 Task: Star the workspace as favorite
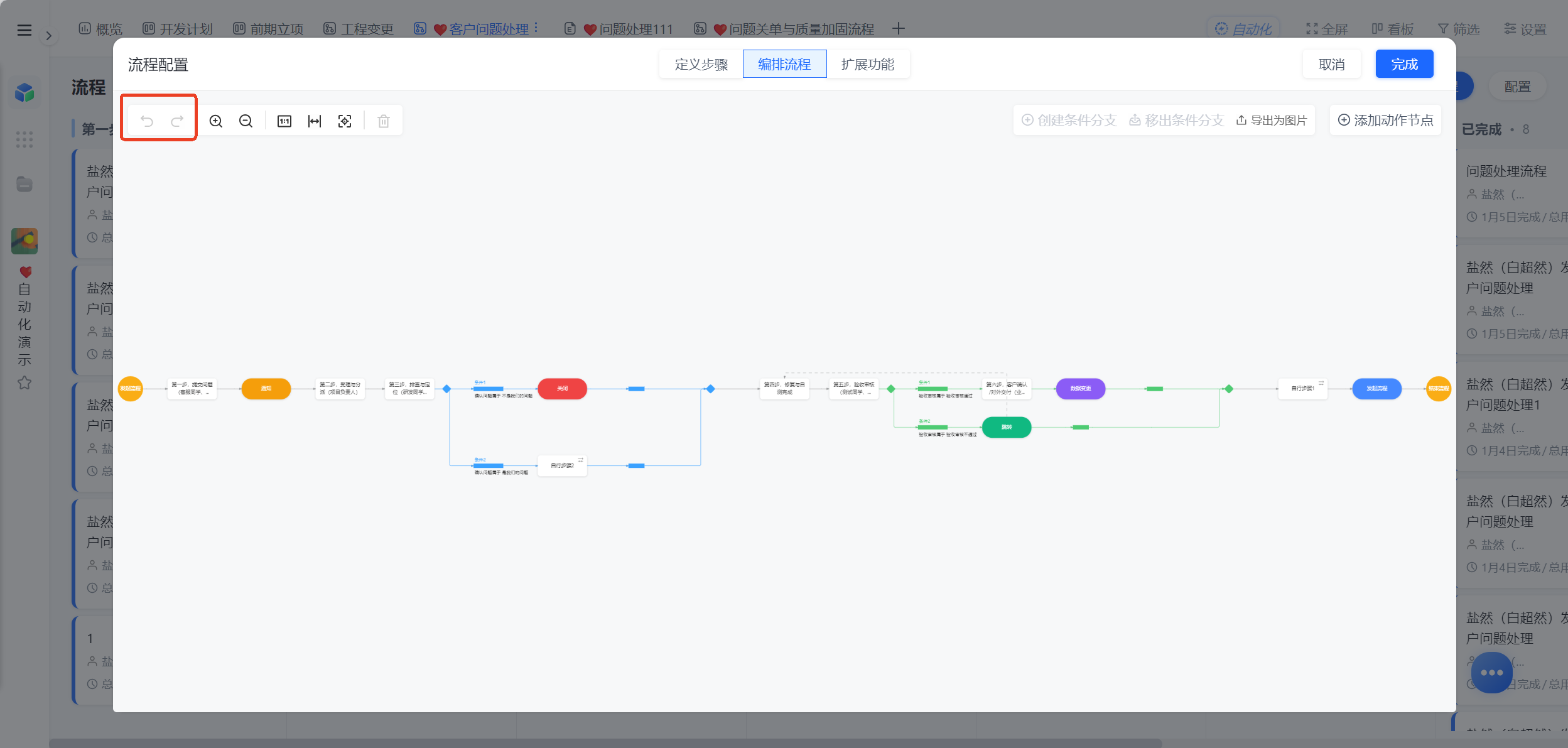[24, 382]
